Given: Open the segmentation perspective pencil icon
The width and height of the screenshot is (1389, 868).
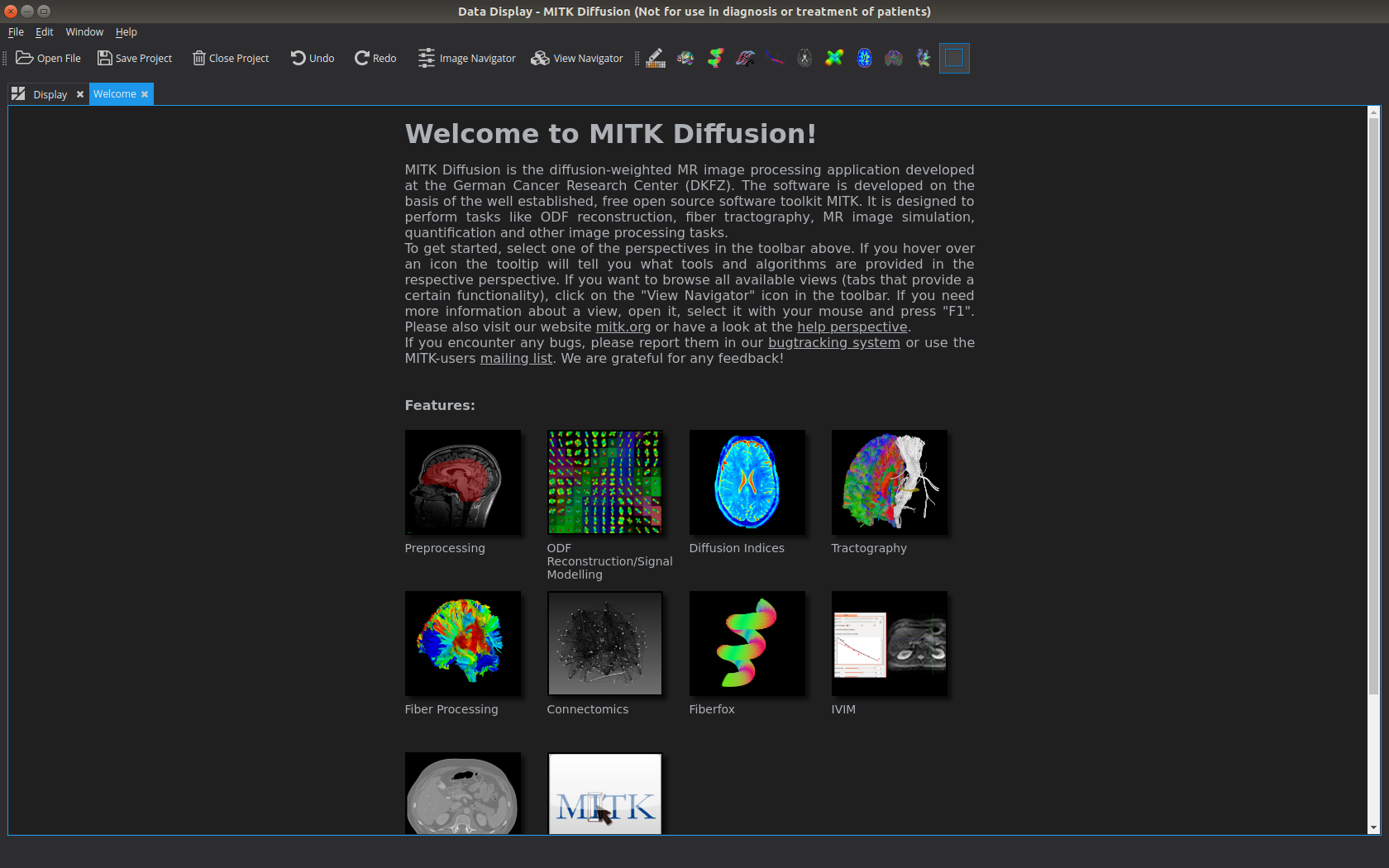Looking at the screenshot, I should (656, 58).
